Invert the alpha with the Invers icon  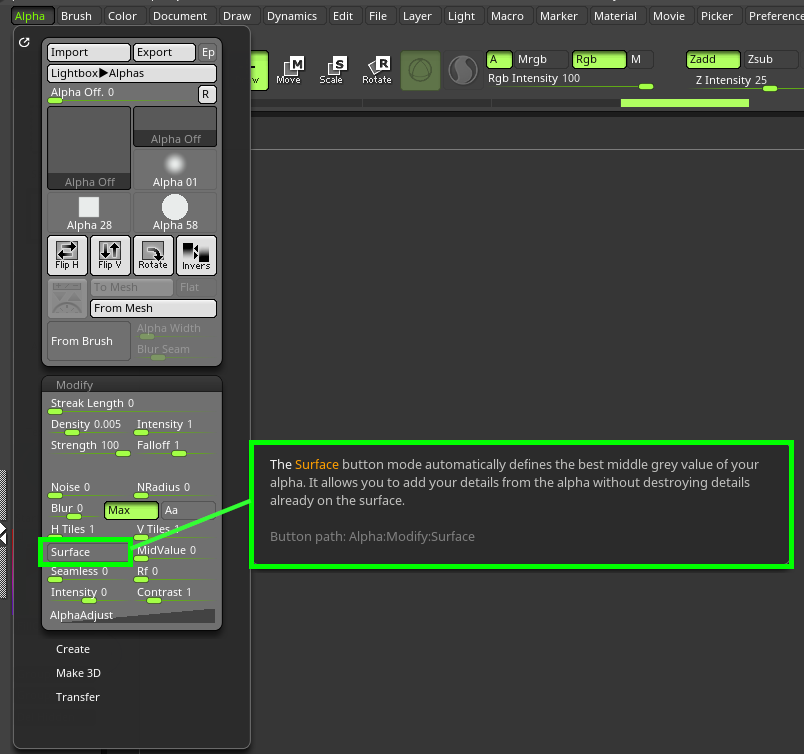pos(196,255)
